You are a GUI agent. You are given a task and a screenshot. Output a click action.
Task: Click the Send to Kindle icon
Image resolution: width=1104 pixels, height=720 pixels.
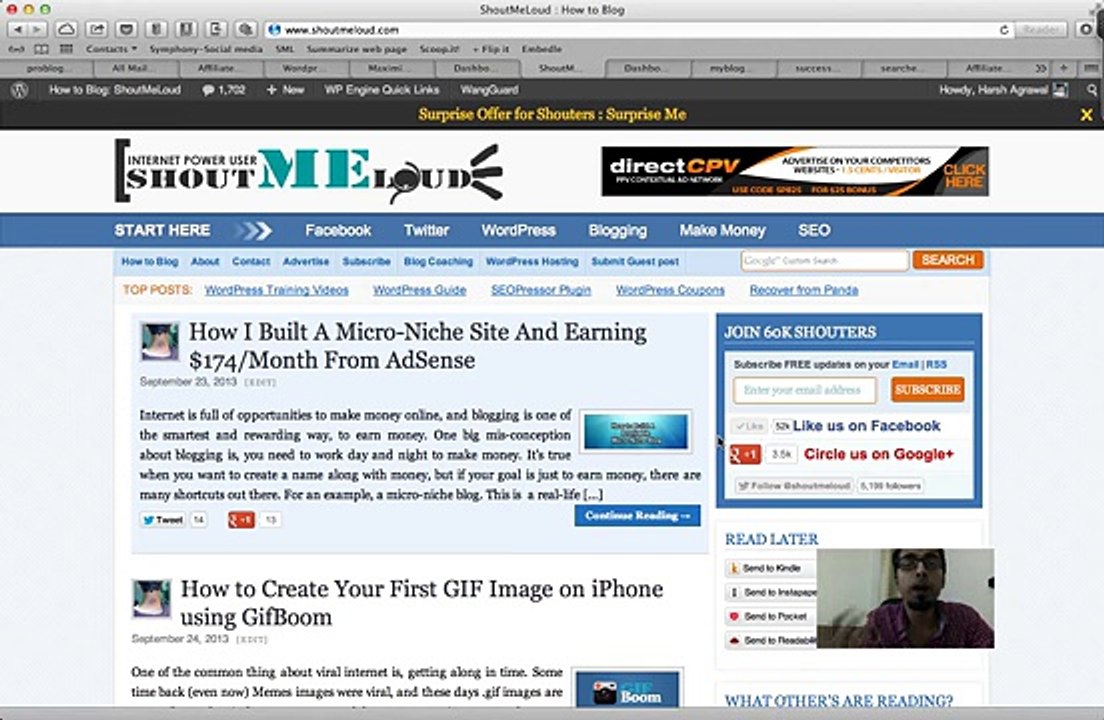(734, 568)
